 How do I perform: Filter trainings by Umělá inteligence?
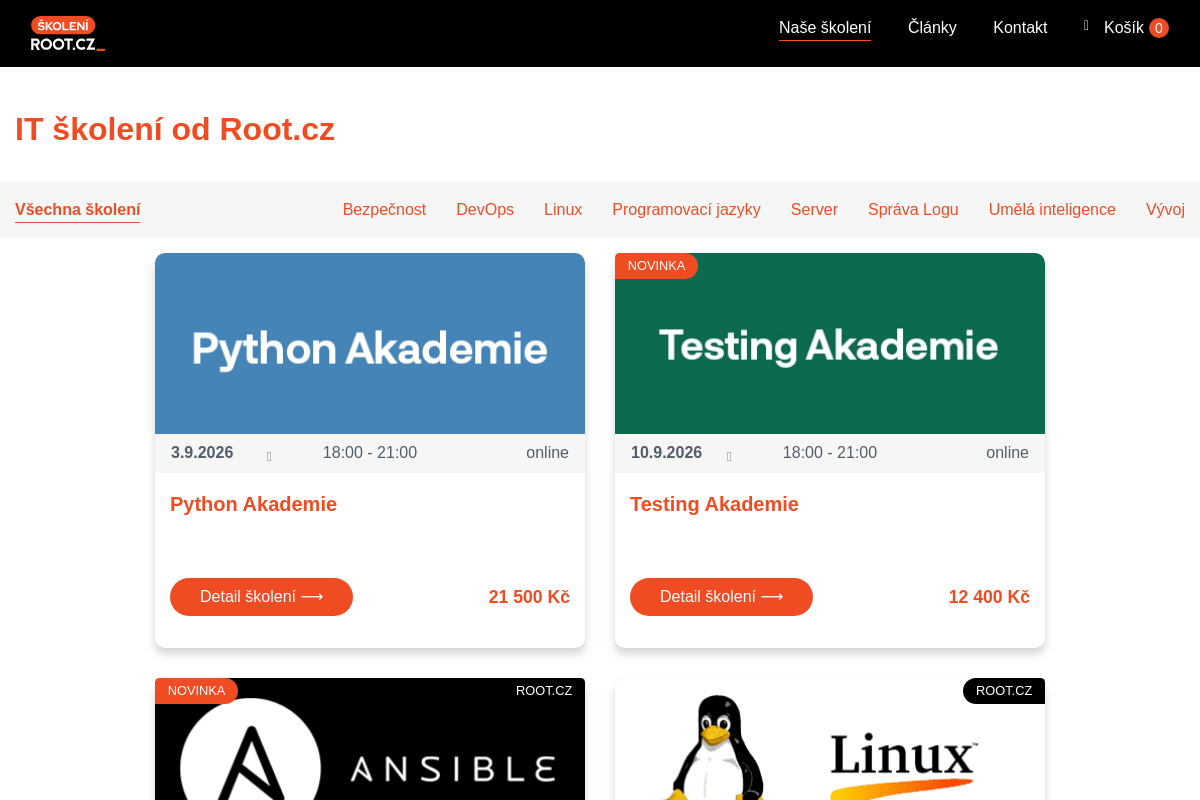1052,210
